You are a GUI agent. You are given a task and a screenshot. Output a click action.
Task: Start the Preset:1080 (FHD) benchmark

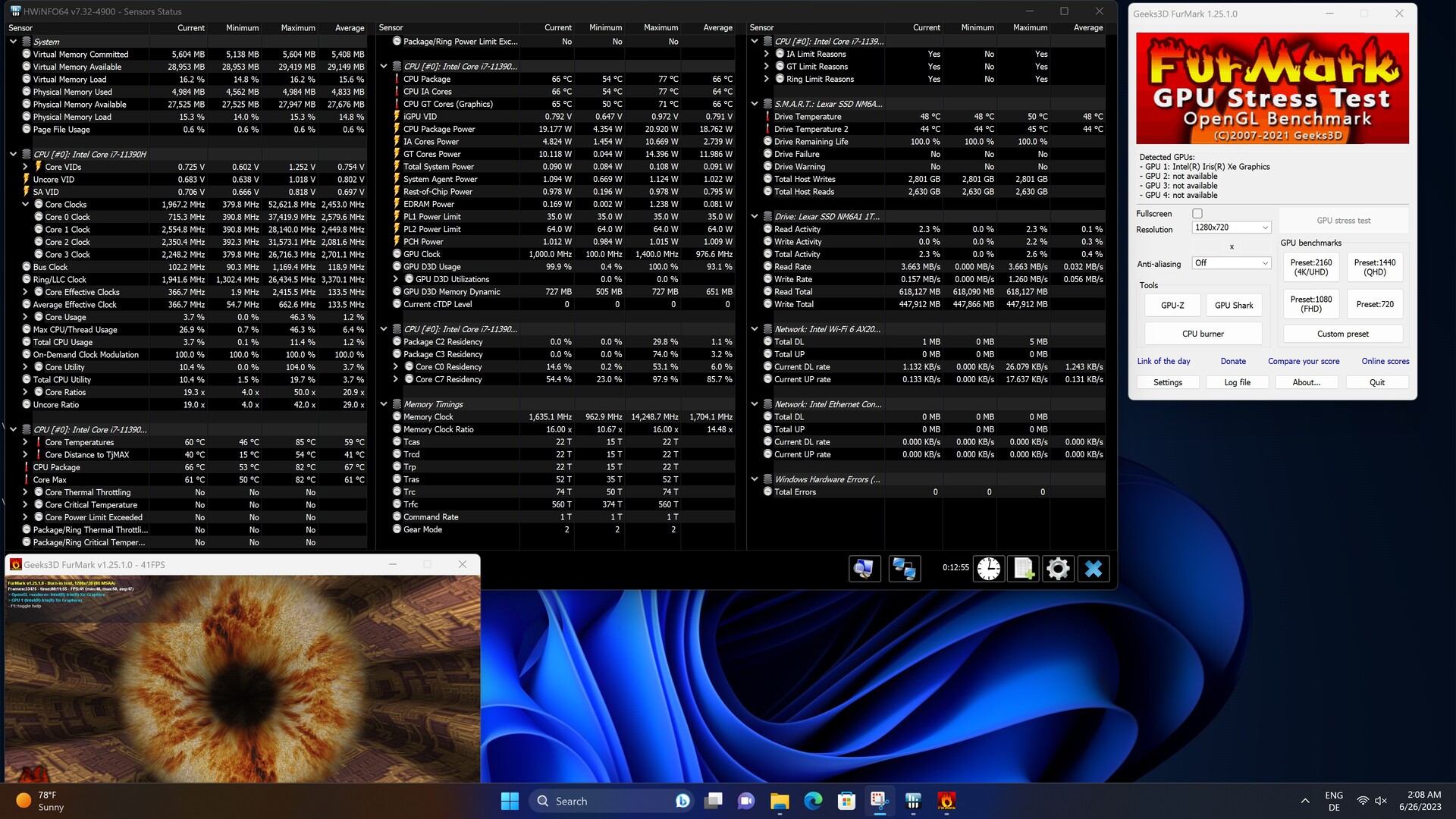point(1311,304)
